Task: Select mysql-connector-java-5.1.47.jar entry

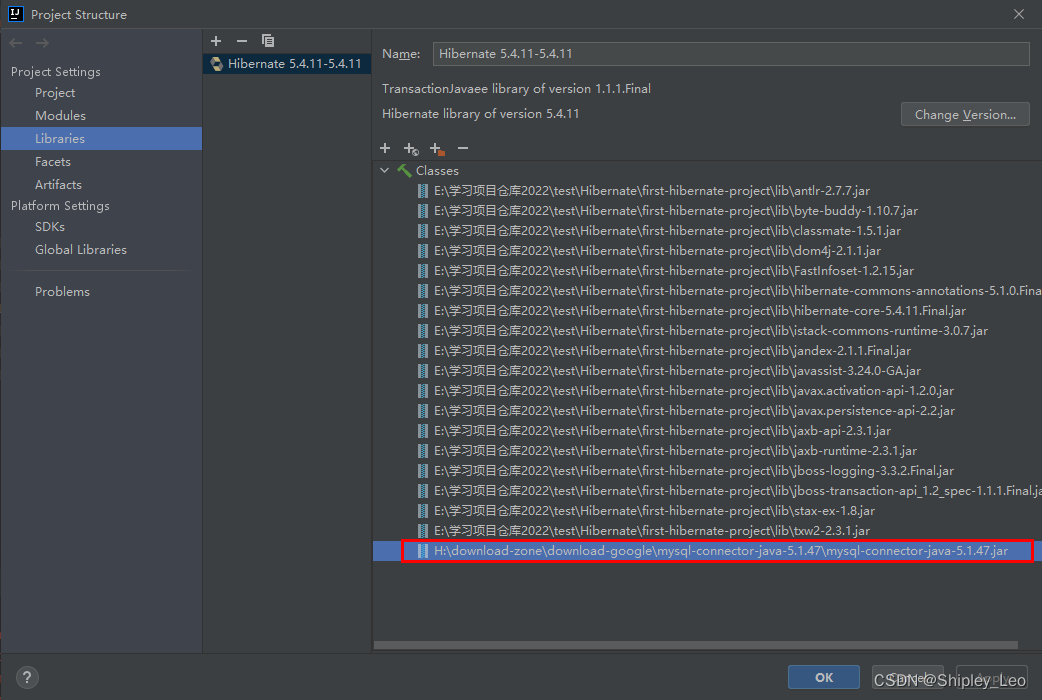Action: click(x=721, y=550)
